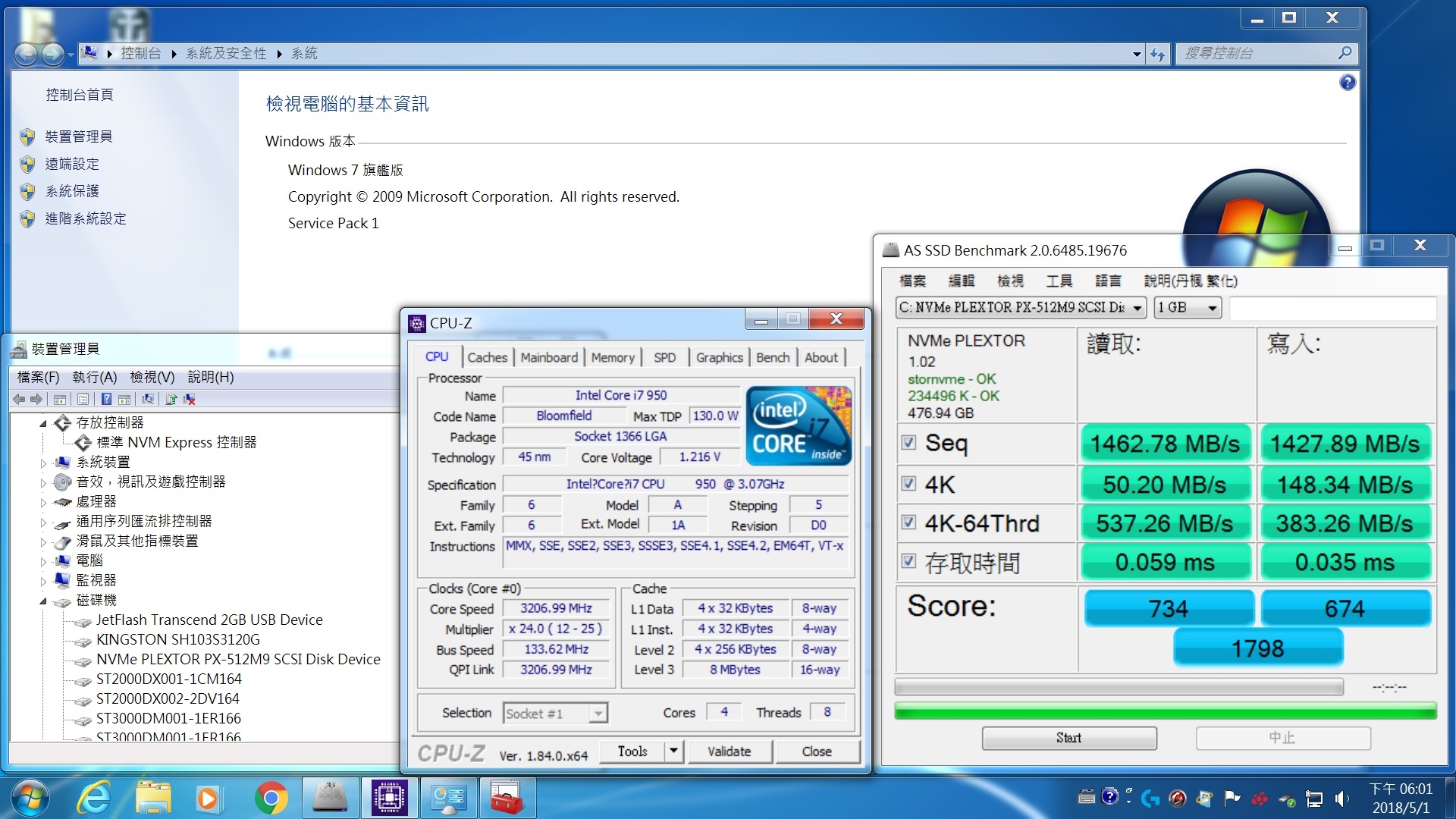1456x819 pixels.
Task: Uncheck the 4K-64Thrd benchmark checkbox
Action: [908, 522]
